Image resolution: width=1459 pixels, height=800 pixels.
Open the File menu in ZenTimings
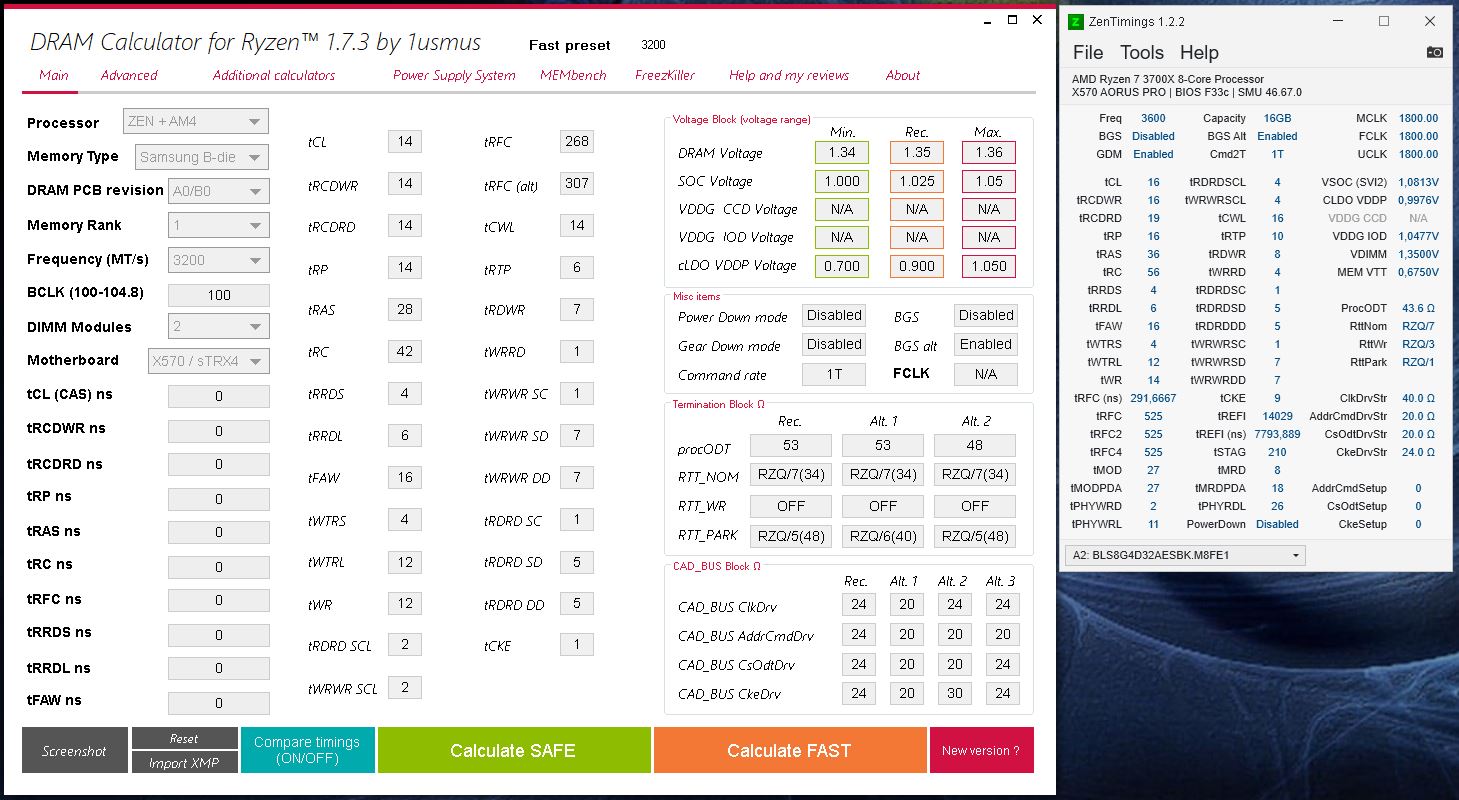click(x=1088, y=53)
